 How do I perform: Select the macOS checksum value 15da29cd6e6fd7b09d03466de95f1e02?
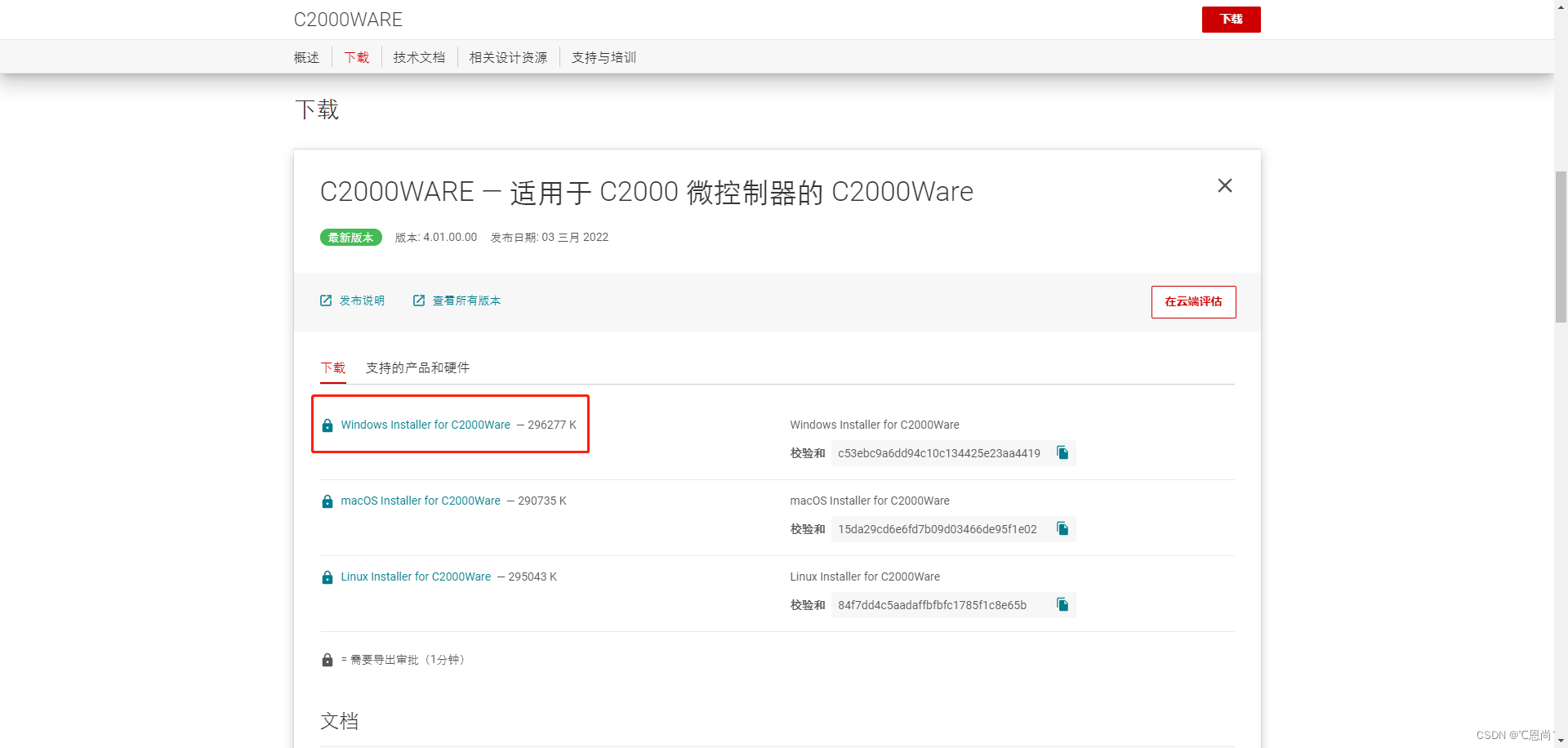coord(938,529)
